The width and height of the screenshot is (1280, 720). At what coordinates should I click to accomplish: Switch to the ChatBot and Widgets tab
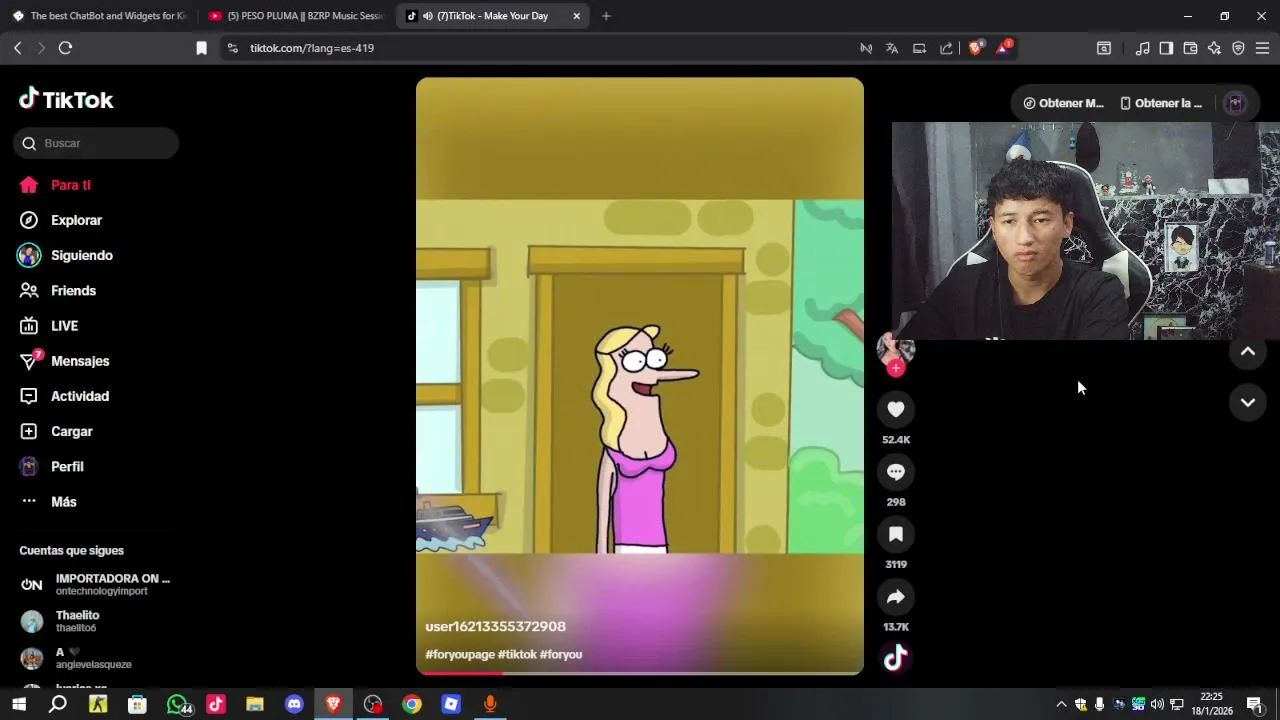pyautogui.click(x=99, y=16)
